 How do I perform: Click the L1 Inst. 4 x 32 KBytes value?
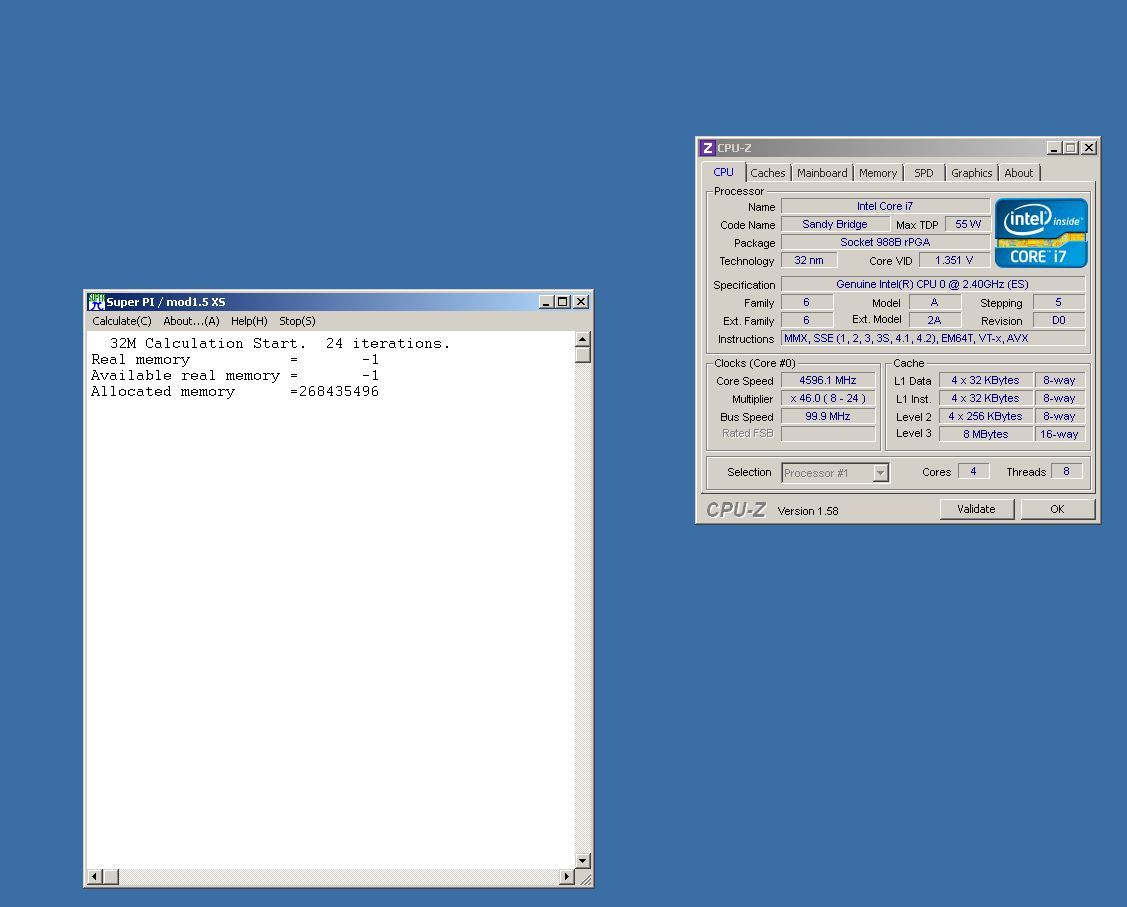tap(985, 398)
